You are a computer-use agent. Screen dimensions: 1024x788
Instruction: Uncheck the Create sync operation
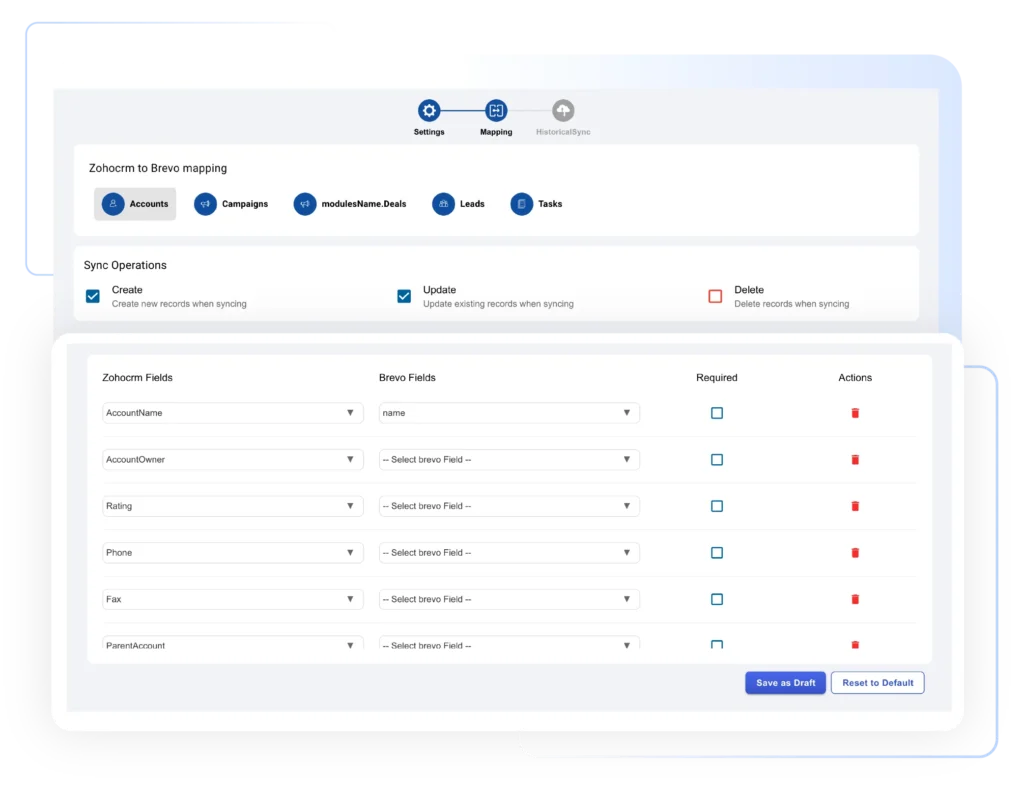92,296
